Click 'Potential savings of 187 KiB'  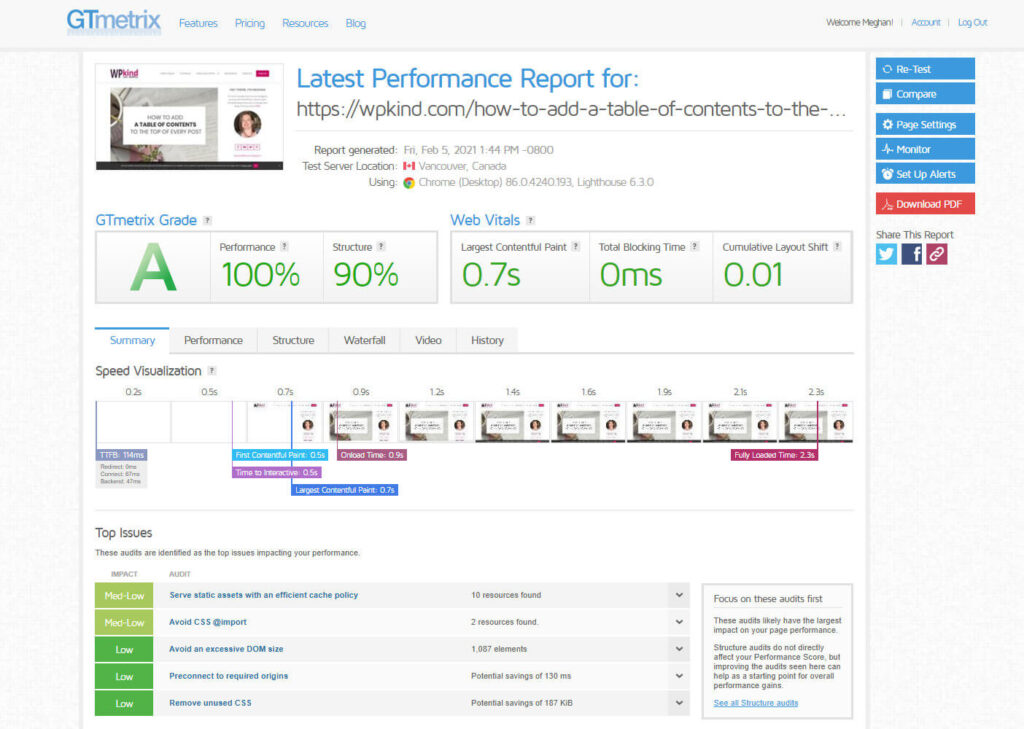click(522, 704)
